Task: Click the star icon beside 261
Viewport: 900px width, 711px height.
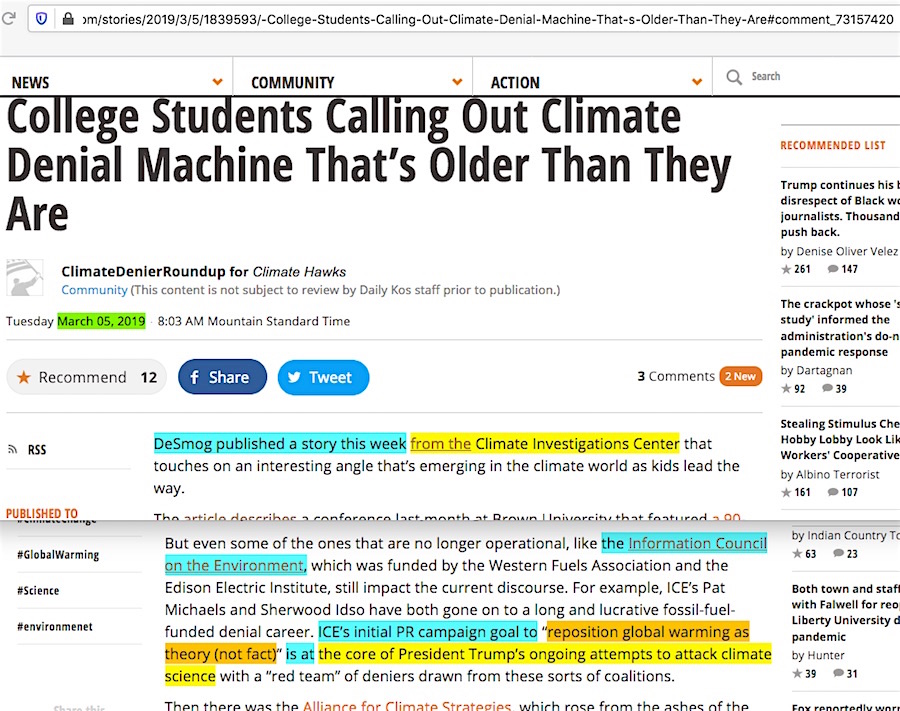Action: point(786,269)
